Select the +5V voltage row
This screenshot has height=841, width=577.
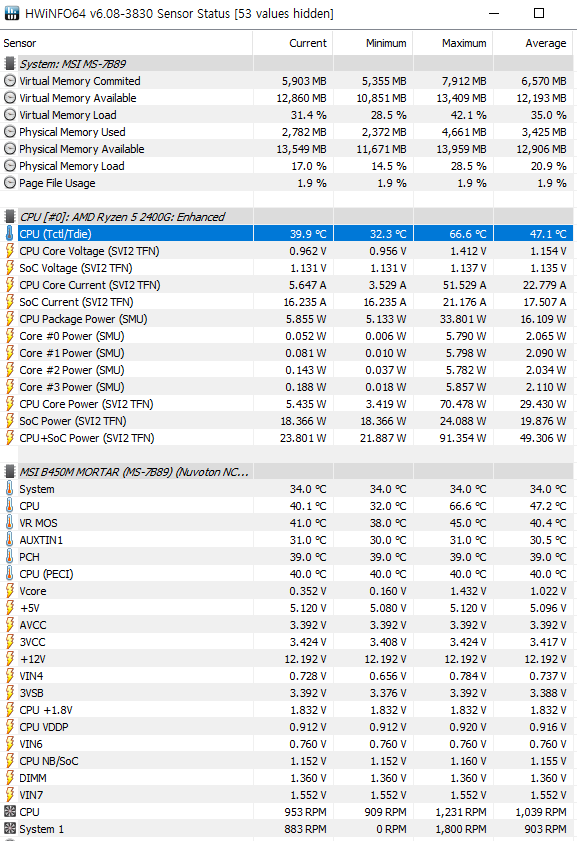(x=287, y=608)
